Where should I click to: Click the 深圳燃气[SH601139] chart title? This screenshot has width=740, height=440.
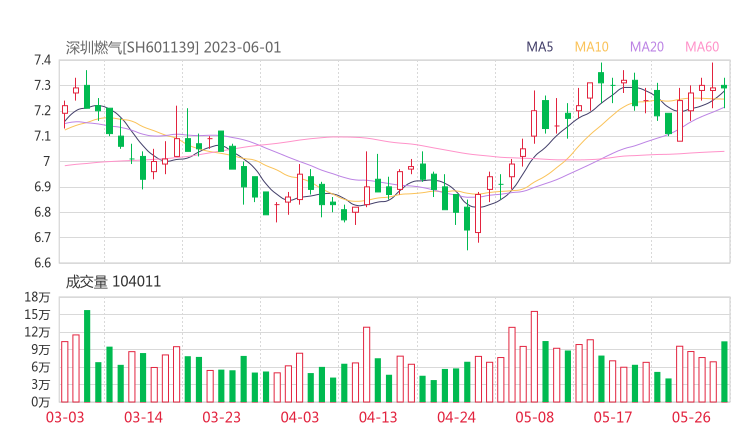coord(133,47)
